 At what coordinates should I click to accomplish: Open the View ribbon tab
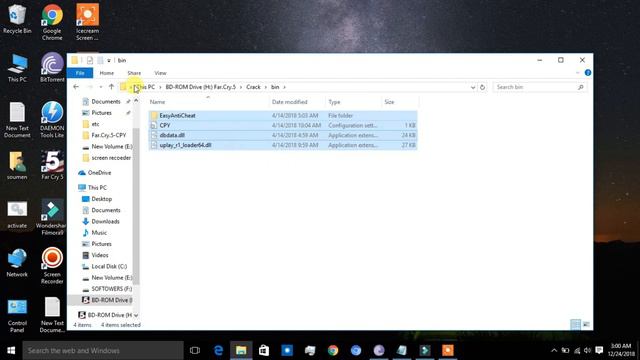click(x=160, y=73)
